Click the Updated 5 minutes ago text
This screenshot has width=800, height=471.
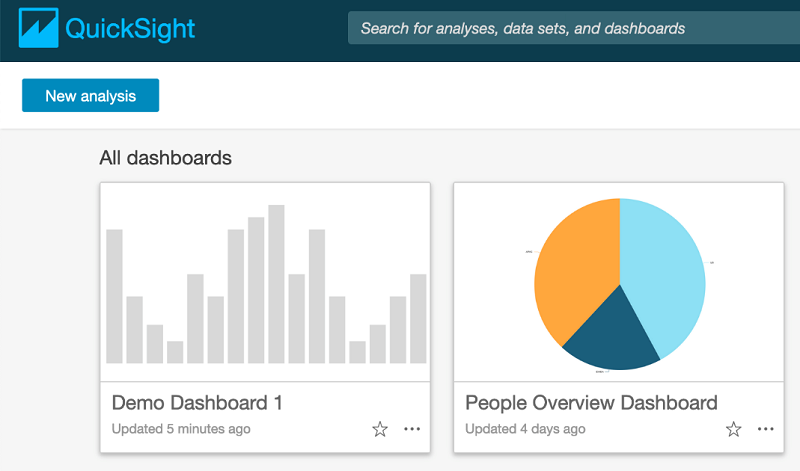(181, 429)
